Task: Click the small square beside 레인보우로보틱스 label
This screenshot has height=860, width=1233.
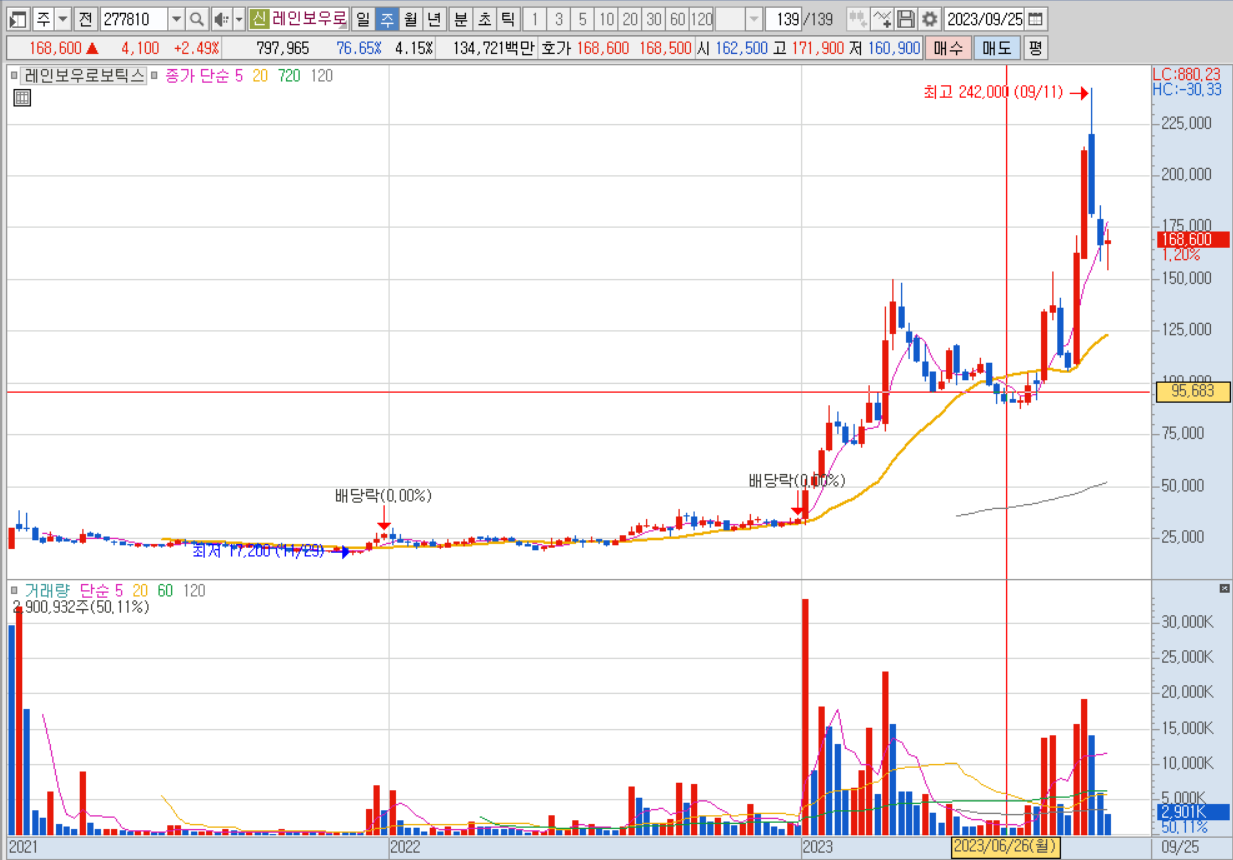Action: pos(14,75)
